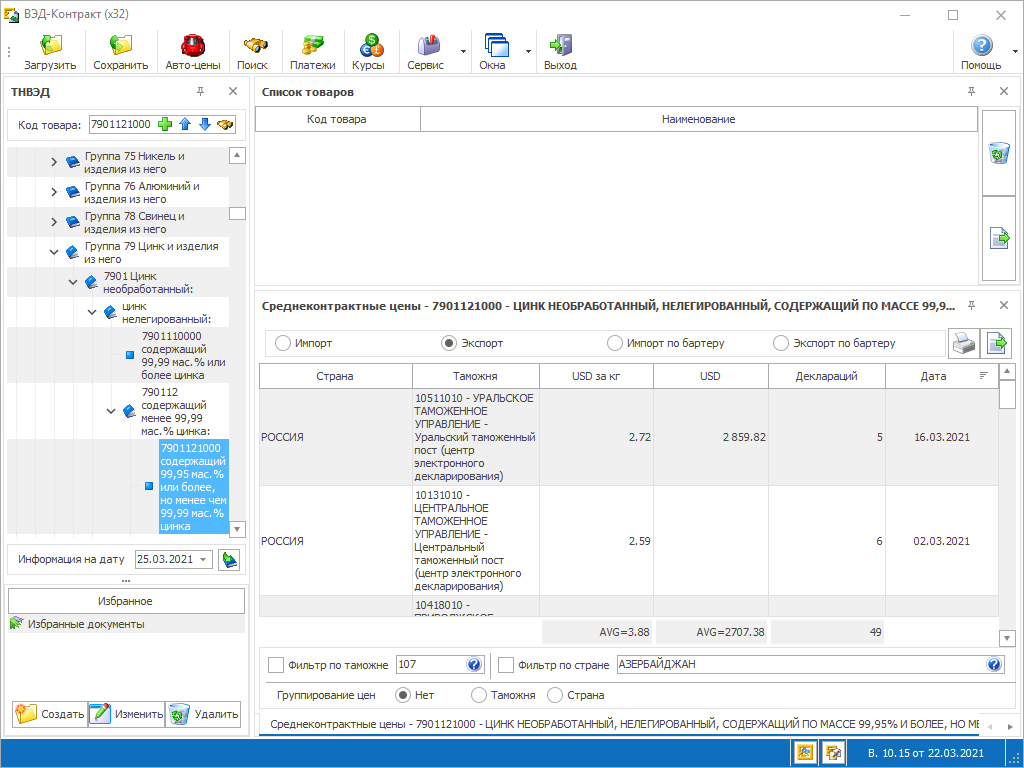
Task: Pin the ТНВЭД panel
Action: pyautogui.click(x=200, y=91)
